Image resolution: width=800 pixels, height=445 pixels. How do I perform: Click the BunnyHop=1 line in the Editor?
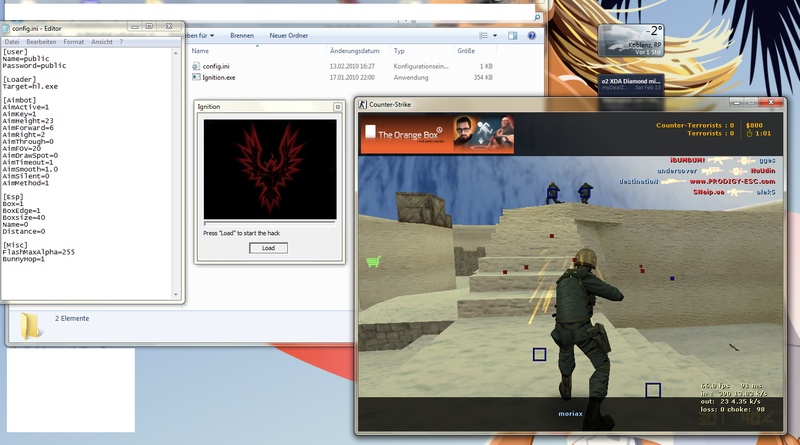(23, 259)
